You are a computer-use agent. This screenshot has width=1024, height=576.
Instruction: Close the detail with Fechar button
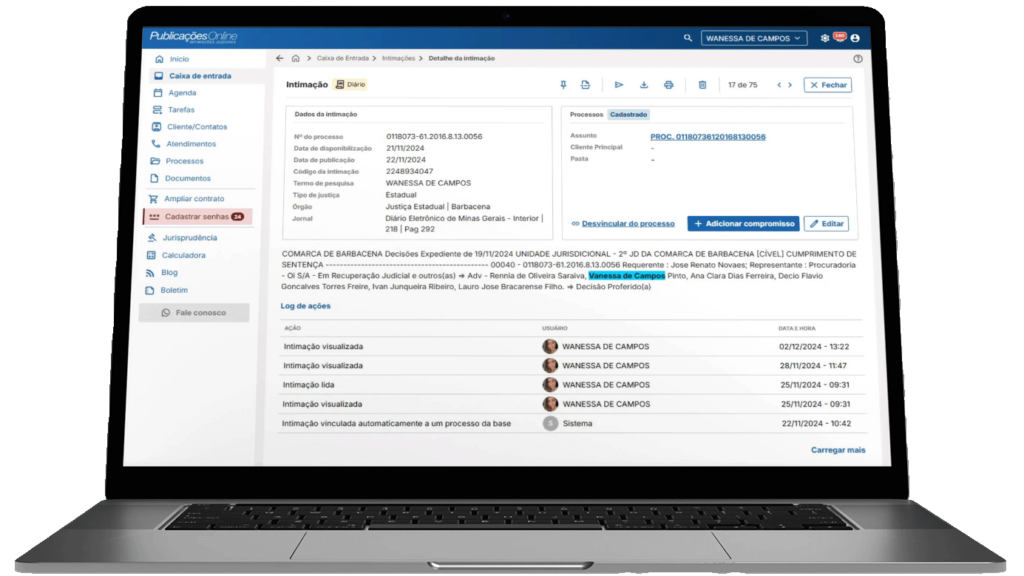(x=827, y=85)
